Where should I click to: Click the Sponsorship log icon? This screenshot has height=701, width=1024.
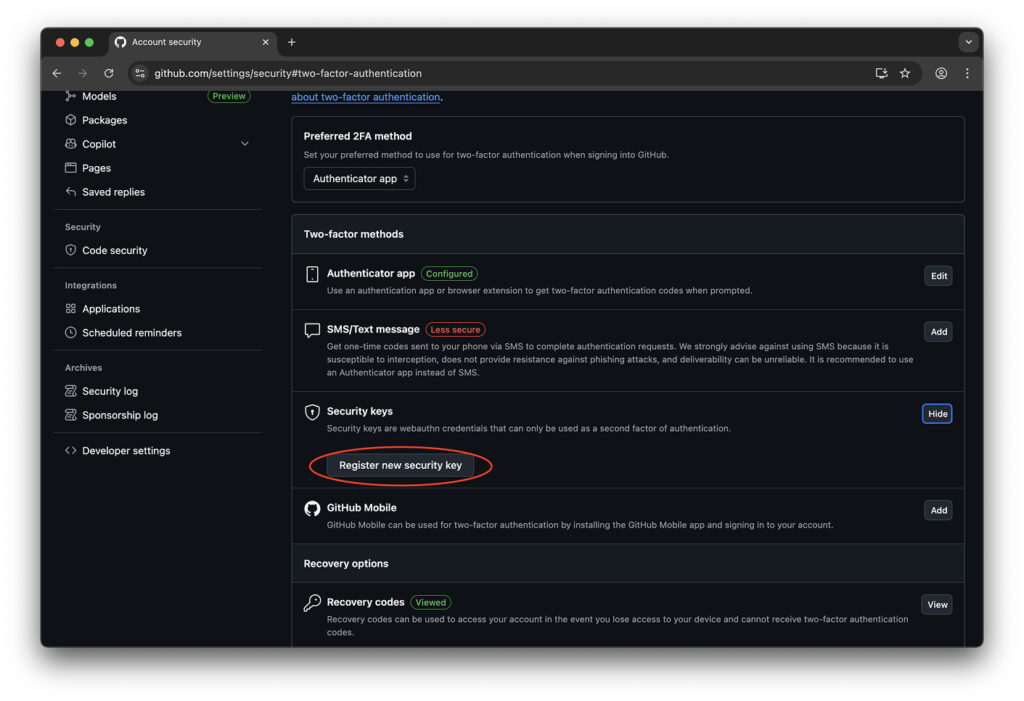[x=71, y=415]
